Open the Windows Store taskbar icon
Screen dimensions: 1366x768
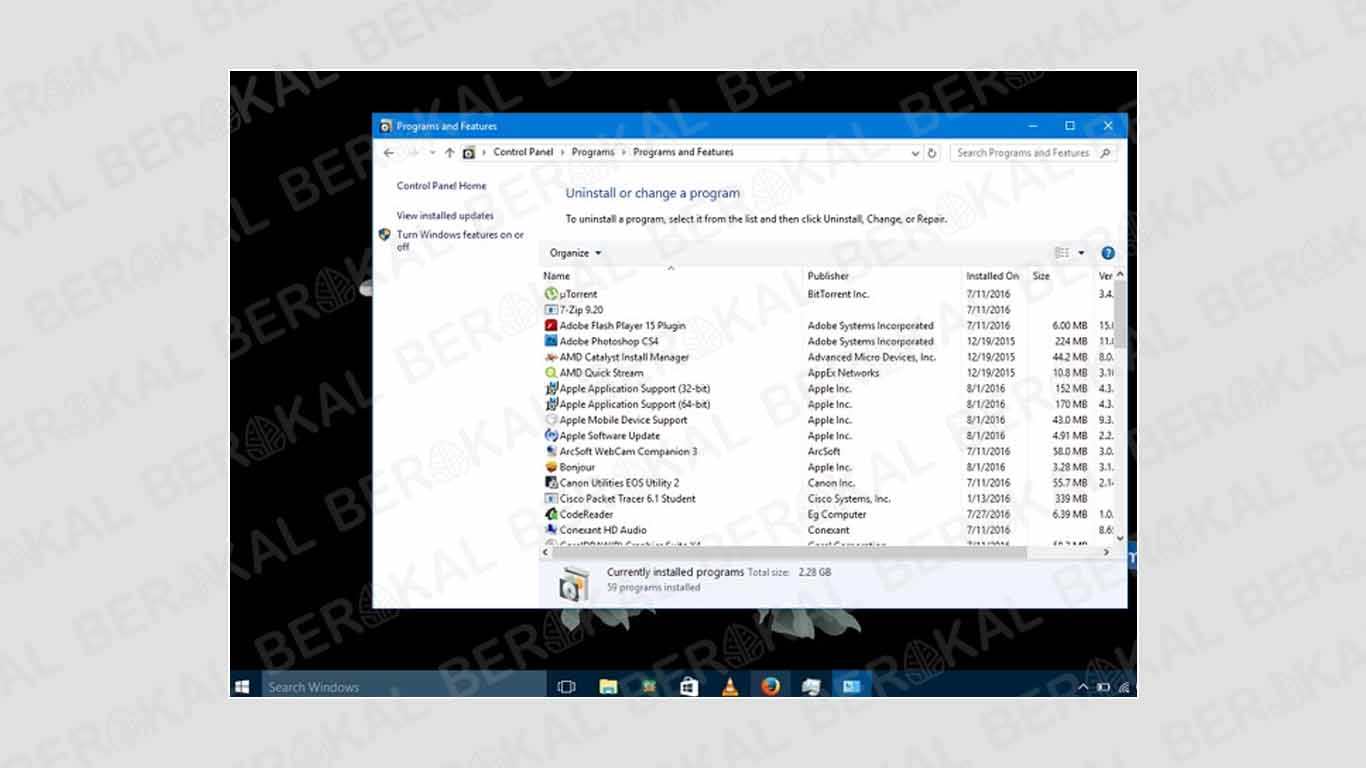[x=688, y=686]
